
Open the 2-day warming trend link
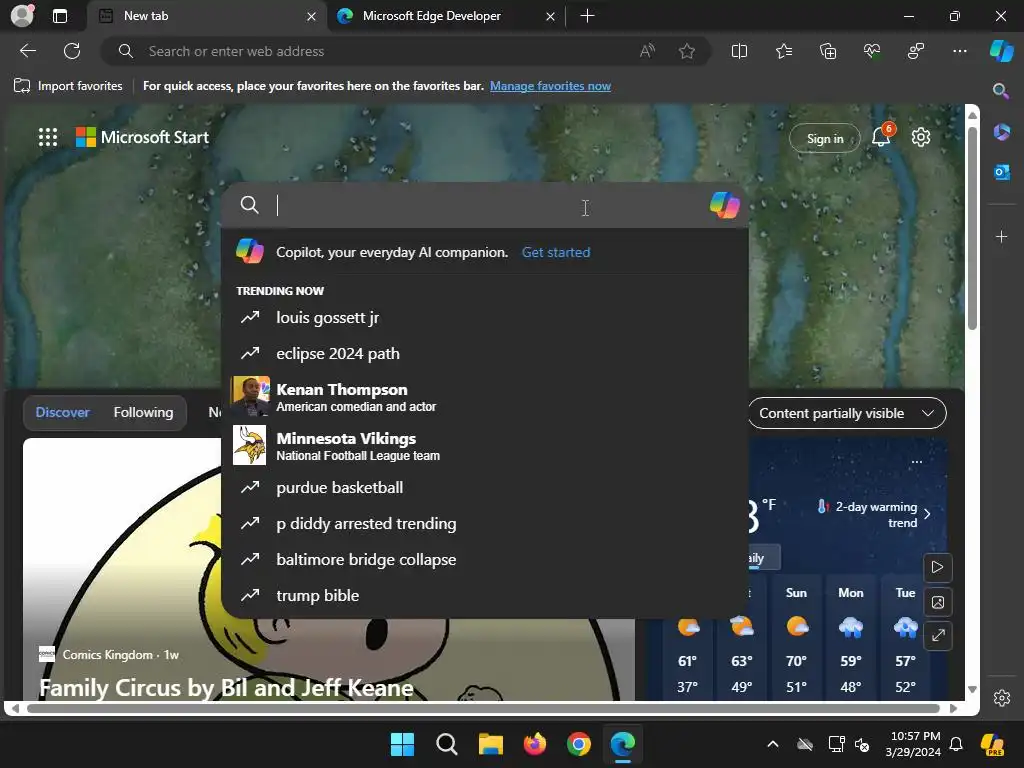tap(875, 515)
